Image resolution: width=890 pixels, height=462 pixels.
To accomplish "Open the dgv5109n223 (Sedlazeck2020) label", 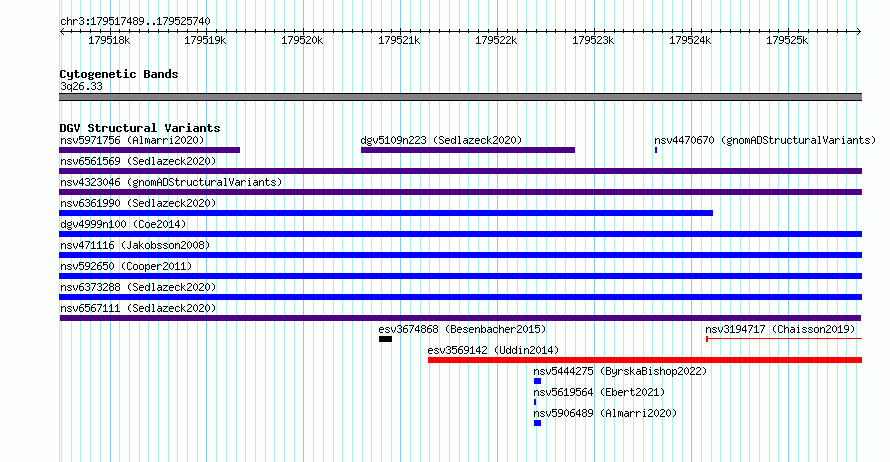I will coord(441,140).
